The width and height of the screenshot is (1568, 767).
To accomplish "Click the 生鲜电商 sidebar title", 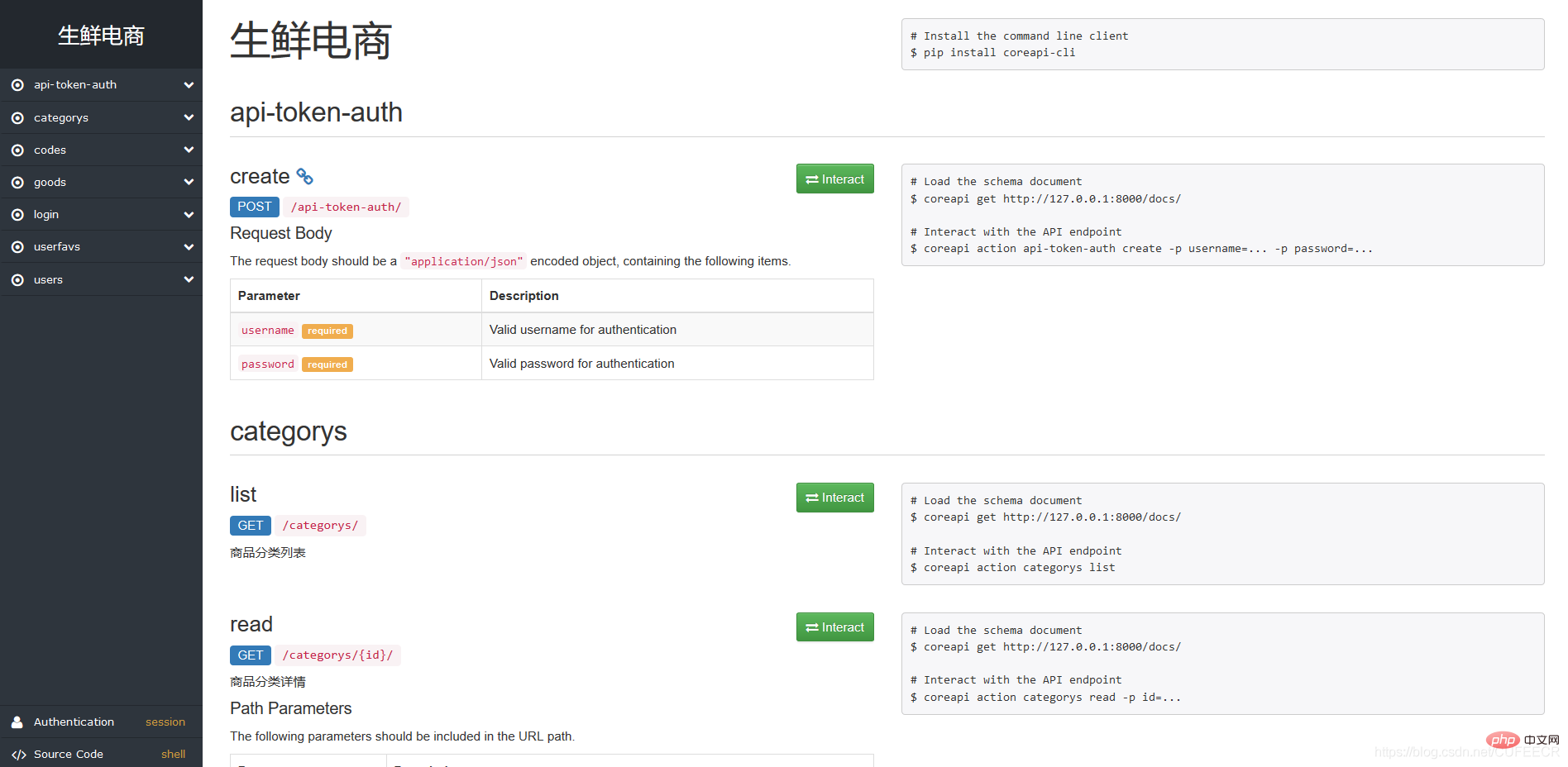I will [x=101, y=36].
